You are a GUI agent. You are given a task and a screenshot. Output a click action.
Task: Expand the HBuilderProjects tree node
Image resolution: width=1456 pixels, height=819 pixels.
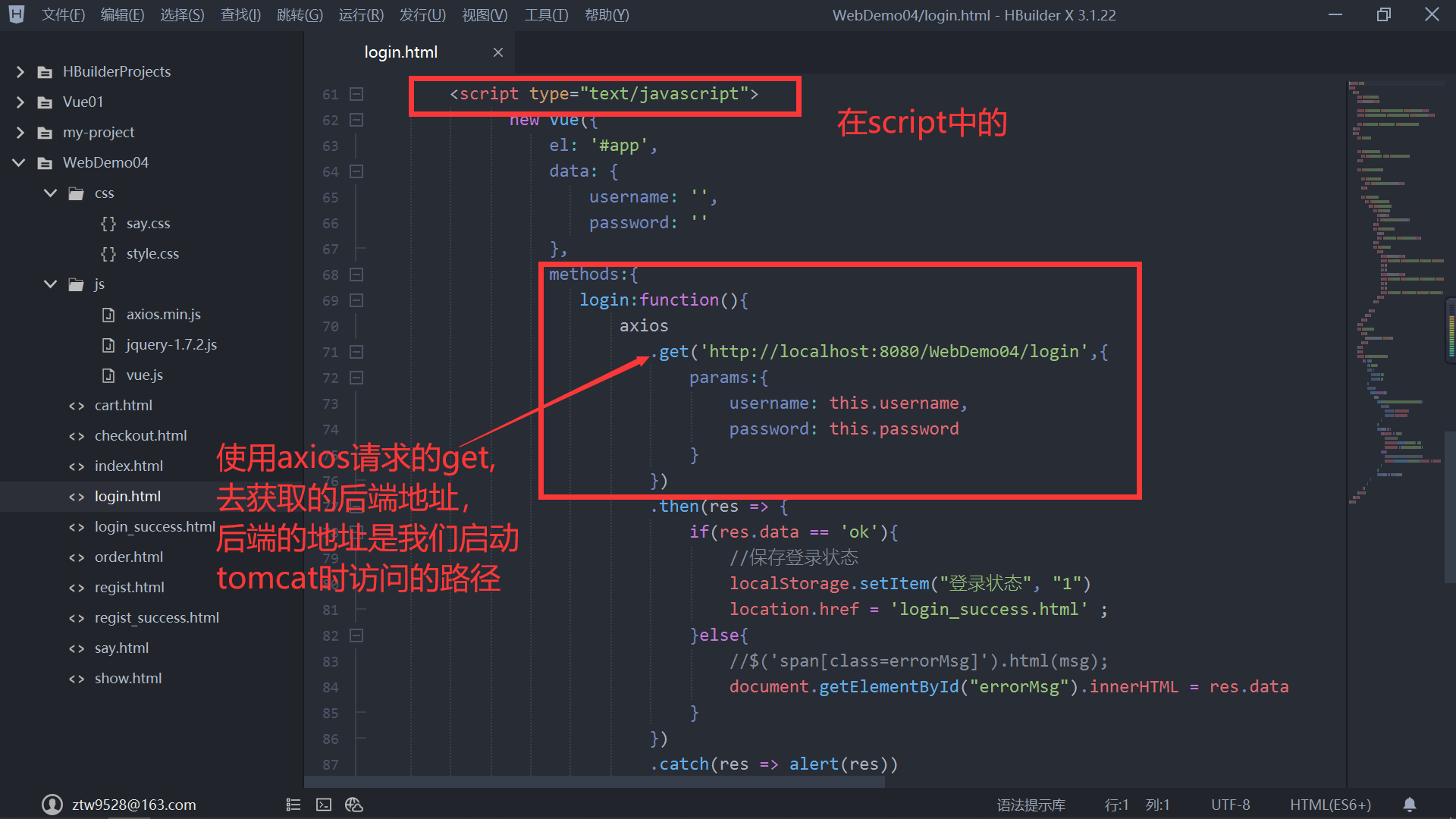pyautogui.click(x=20, y=72)
